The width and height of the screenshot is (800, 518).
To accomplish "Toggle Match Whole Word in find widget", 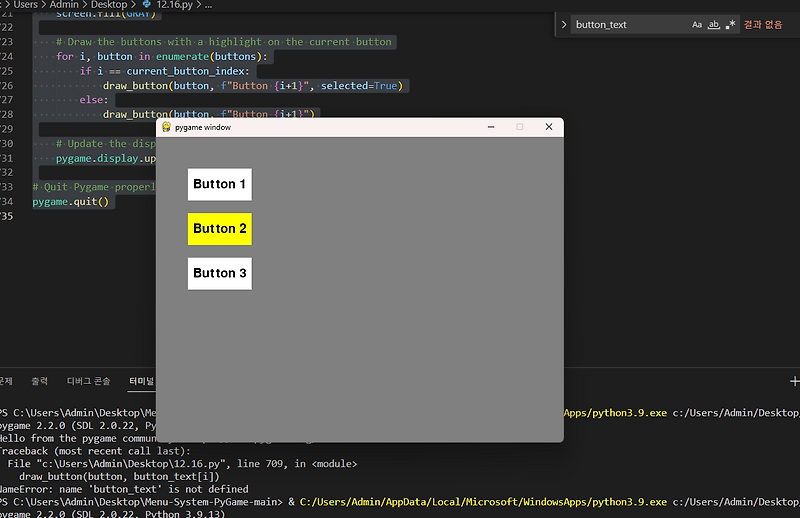I will [x=714, y=24].
